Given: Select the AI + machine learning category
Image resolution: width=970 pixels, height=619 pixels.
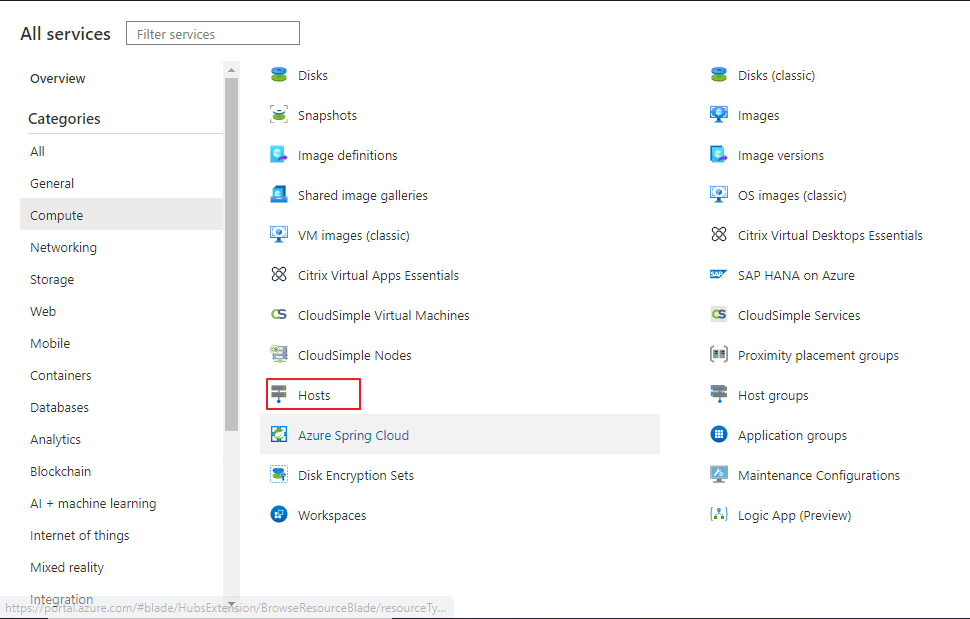Looking at the screenshot, I should point(121,503).
